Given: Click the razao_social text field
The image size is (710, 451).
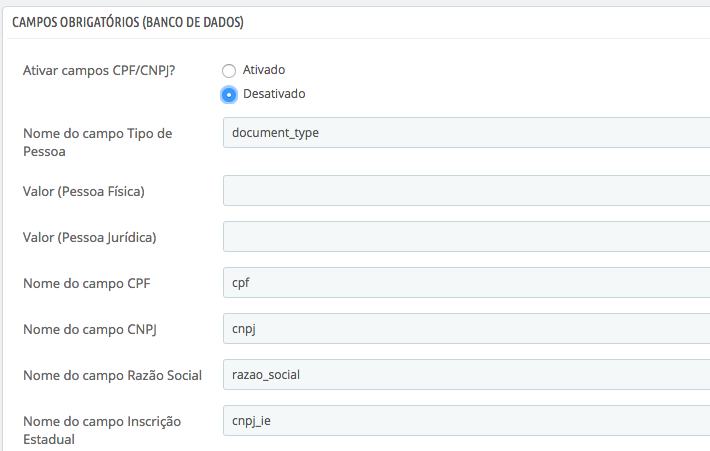Looking at the screenshot, I should tap(466, 375).
